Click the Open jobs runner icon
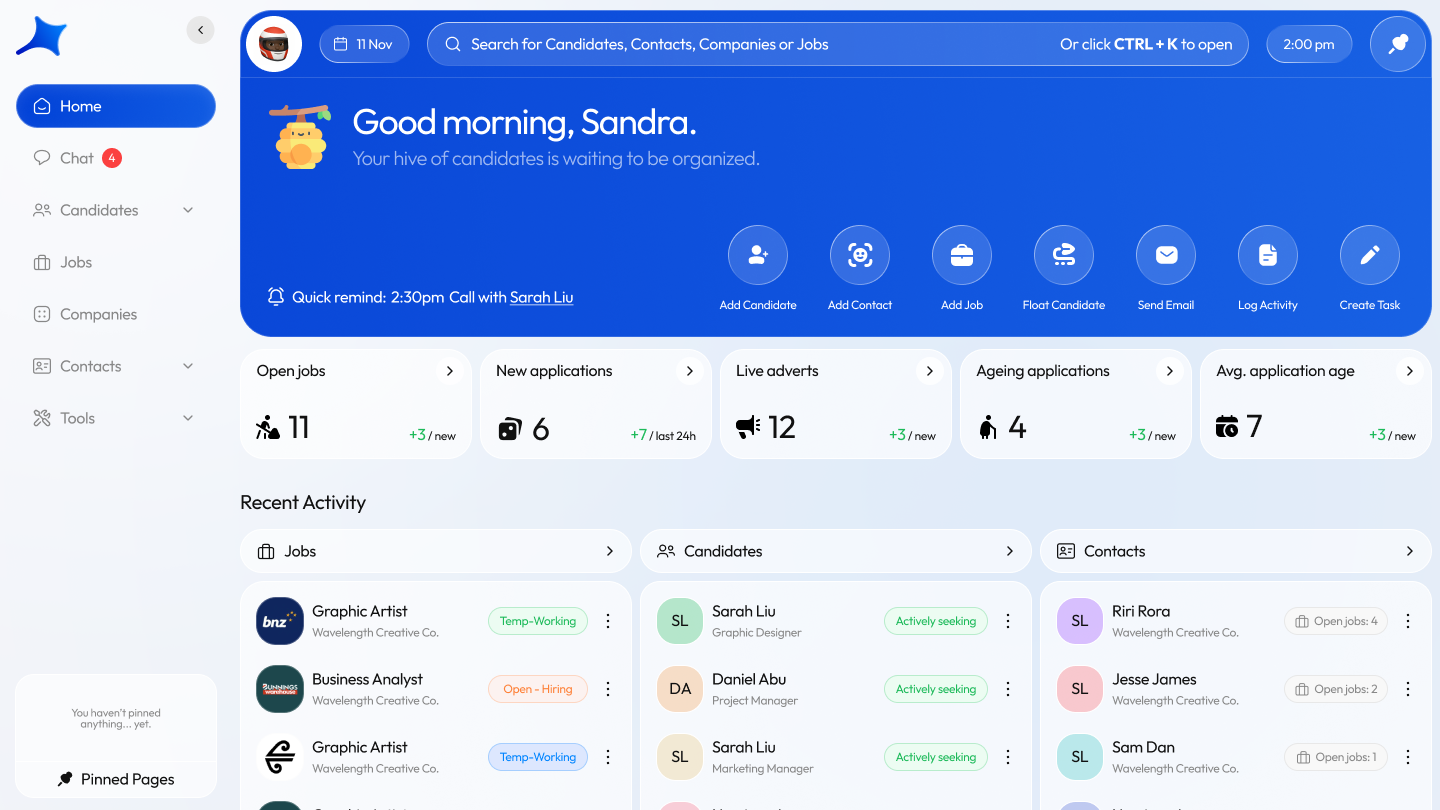 tap(268, 428)
